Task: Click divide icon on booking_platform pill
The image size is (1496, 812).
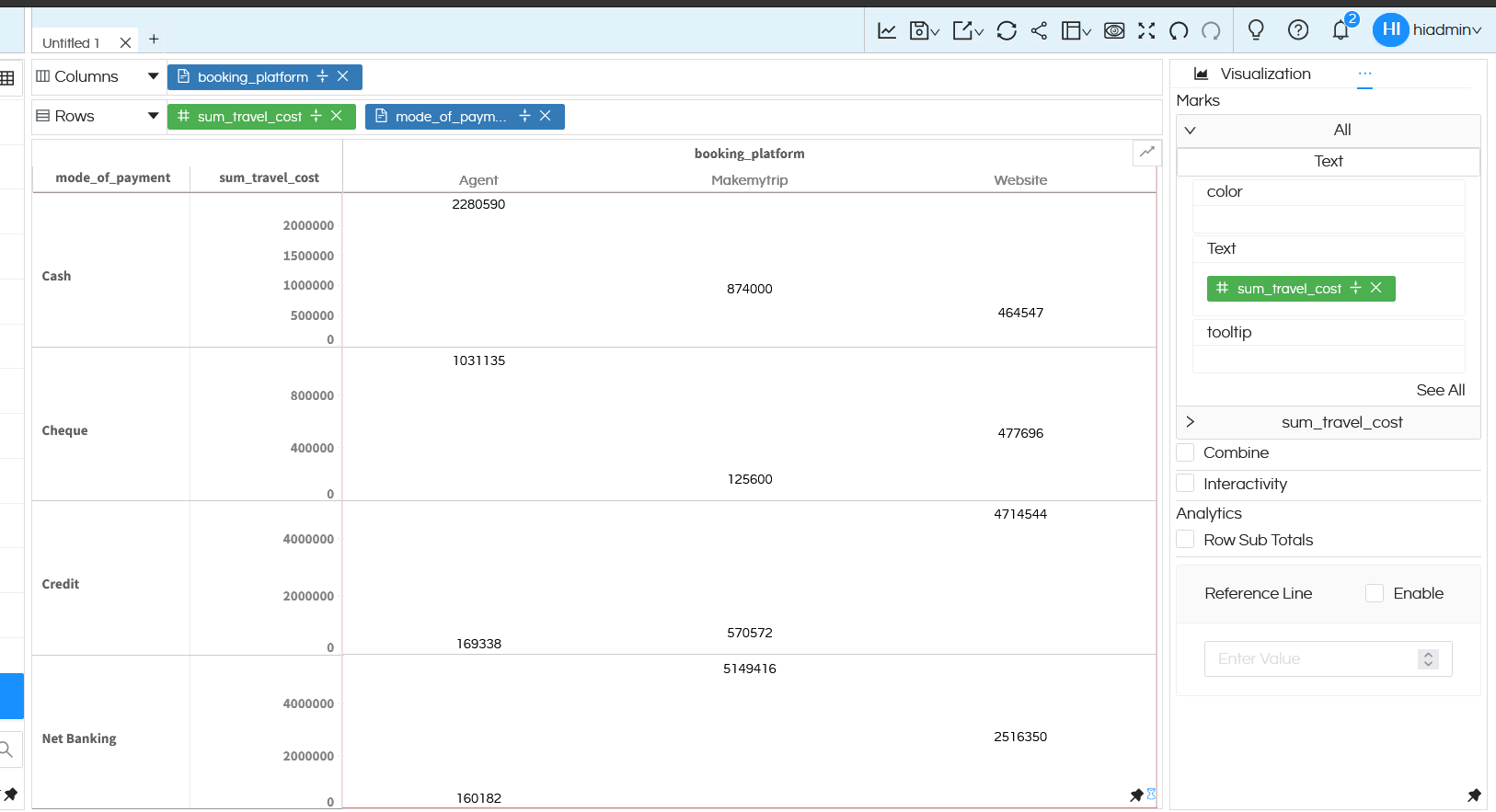Action: pos(322,76)
